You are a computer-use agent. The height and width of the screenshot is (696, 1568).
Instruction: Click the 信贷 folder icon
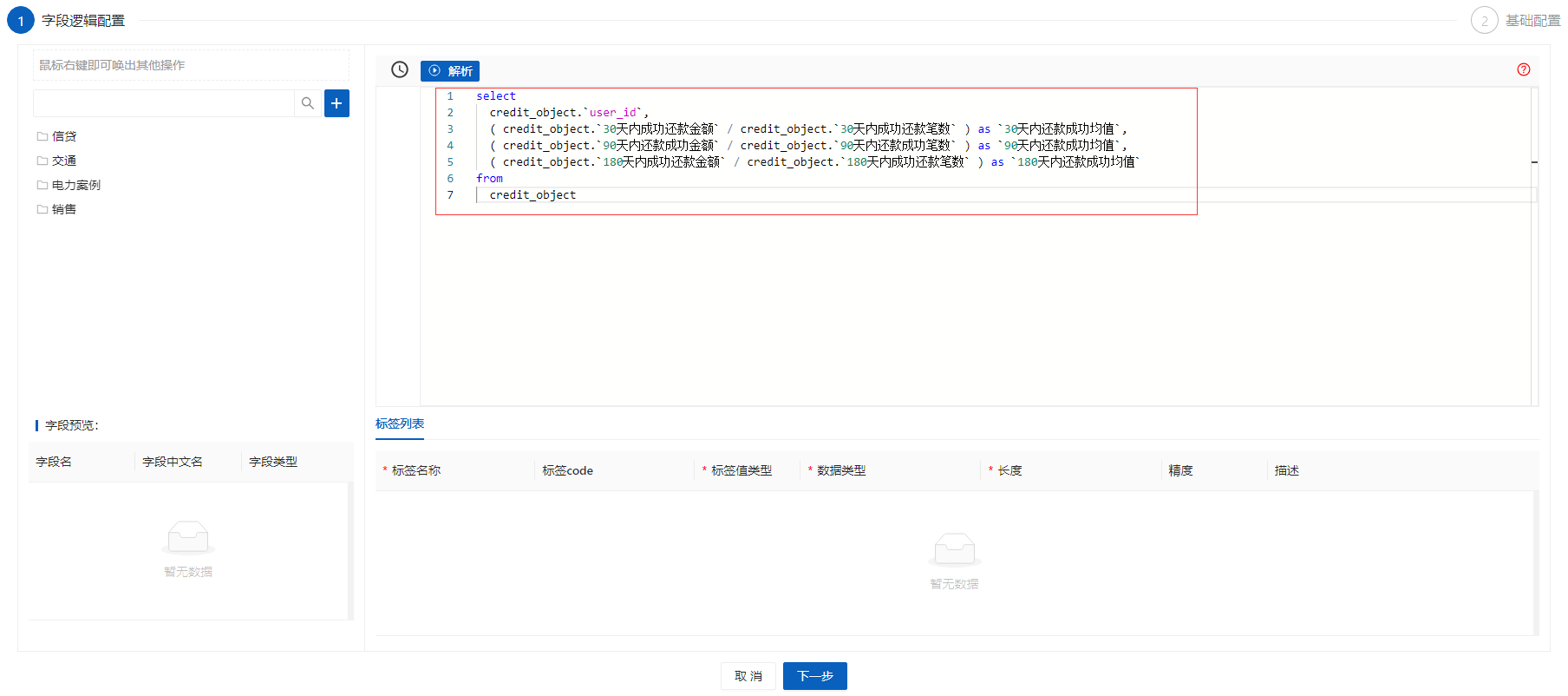point(42,136)
